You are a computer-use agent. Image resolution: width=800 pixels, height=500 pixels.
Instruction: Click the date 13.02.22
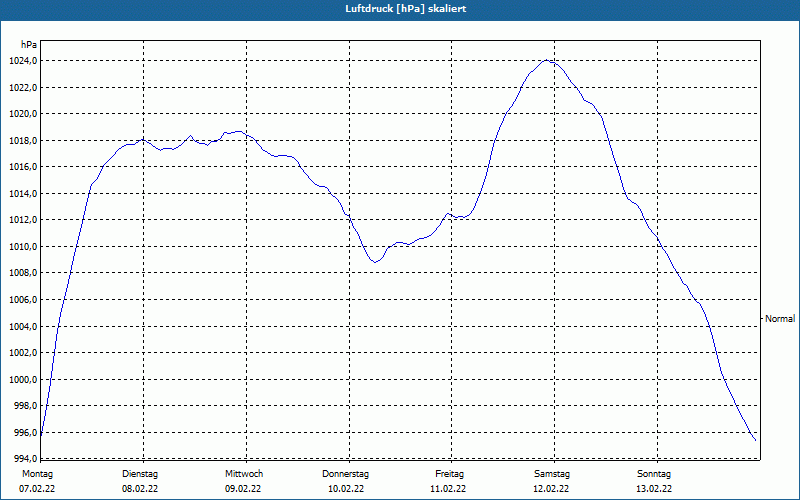tap(654, 489)
